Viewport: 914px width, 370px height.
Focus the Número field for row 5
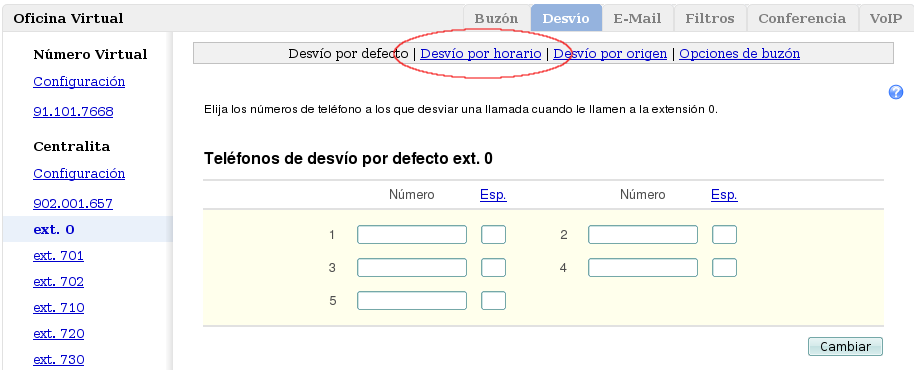pyautogui.click(x=412, y=301)
